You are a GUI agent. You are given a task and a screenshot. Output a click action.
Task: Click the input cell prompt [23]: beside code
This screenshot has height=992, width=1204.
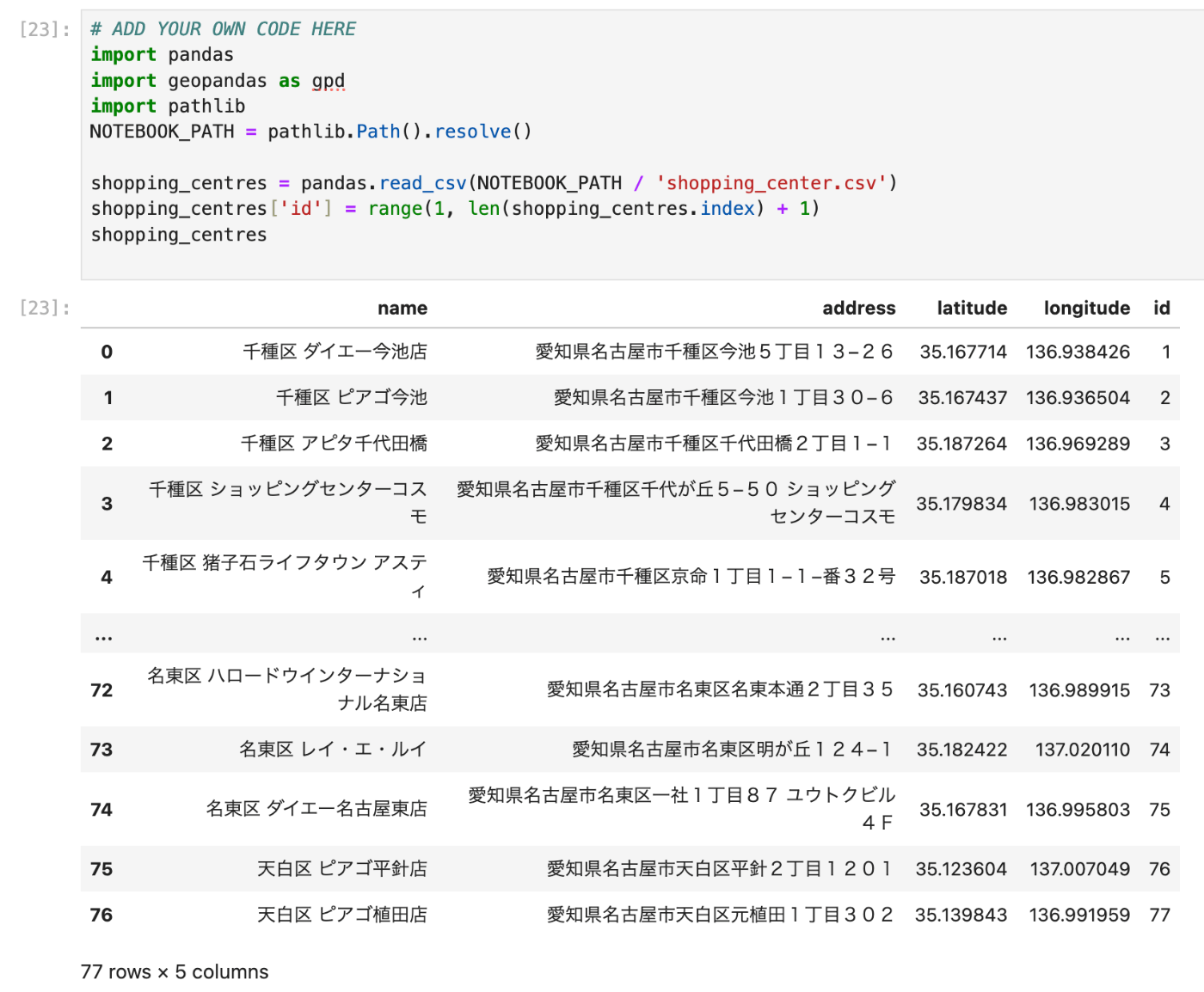pos(45,29)
